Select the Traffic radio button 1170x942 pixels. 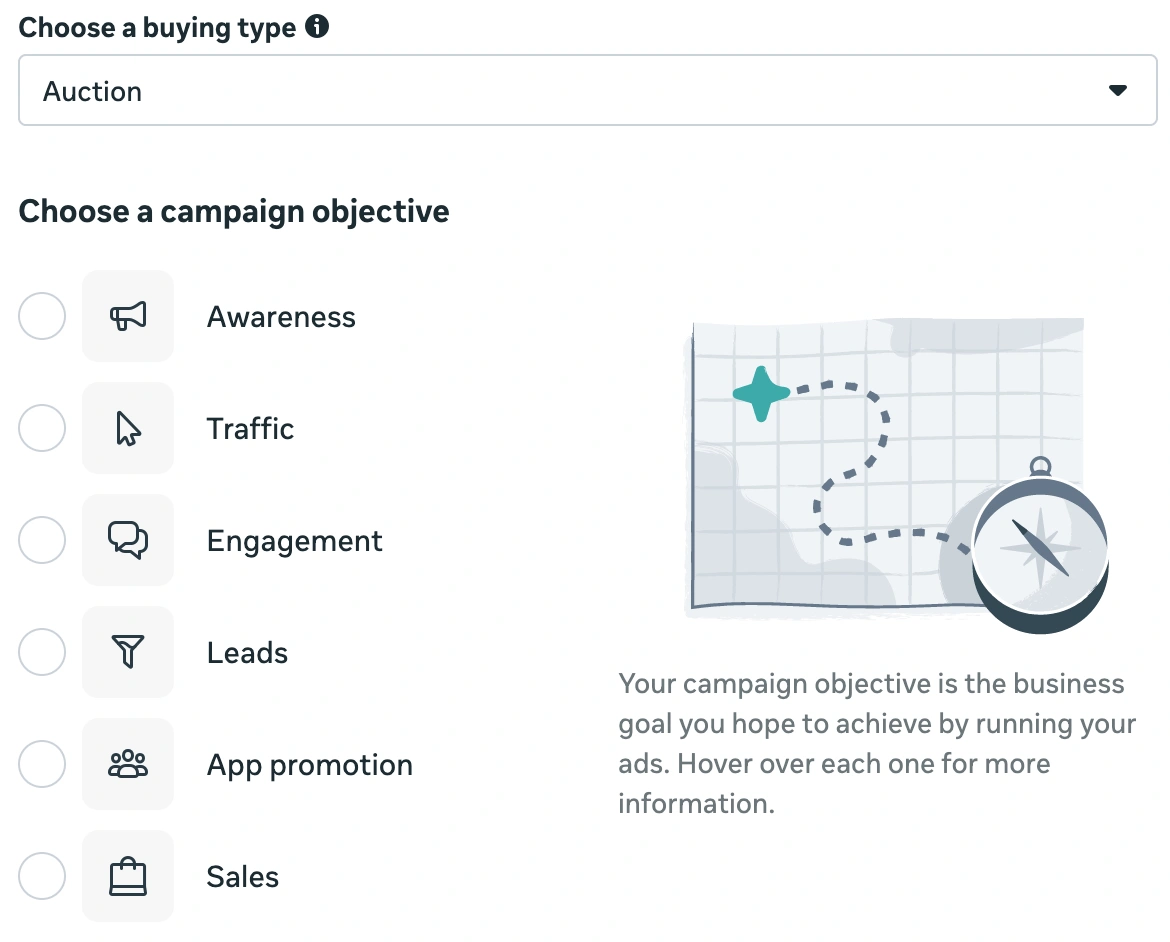pyautogui.click(x=42, y=428)
